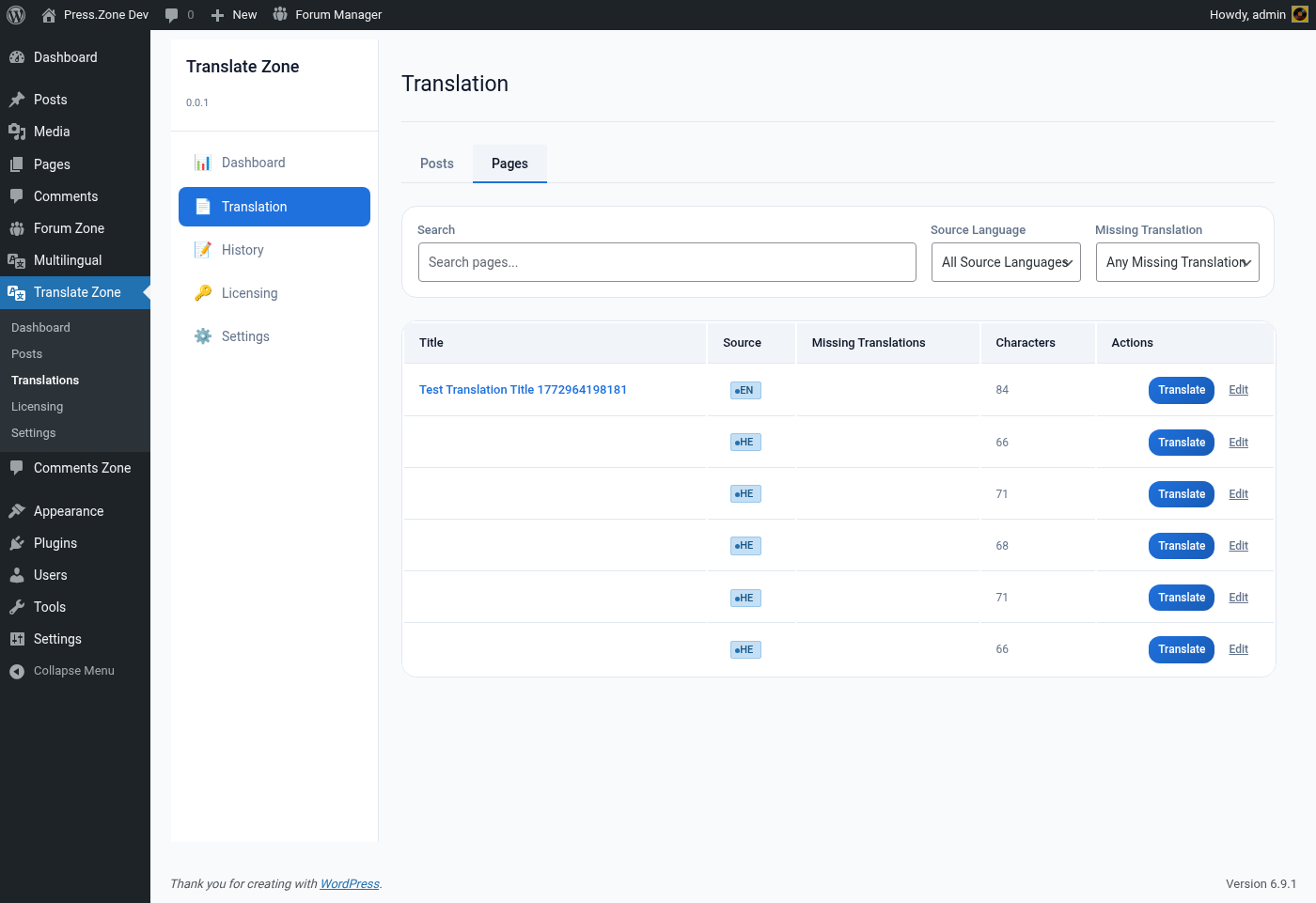Open Test Translation Title 1772964198181 link
Viewport: 1316px width, 903px height.
[x=523, y=390]
